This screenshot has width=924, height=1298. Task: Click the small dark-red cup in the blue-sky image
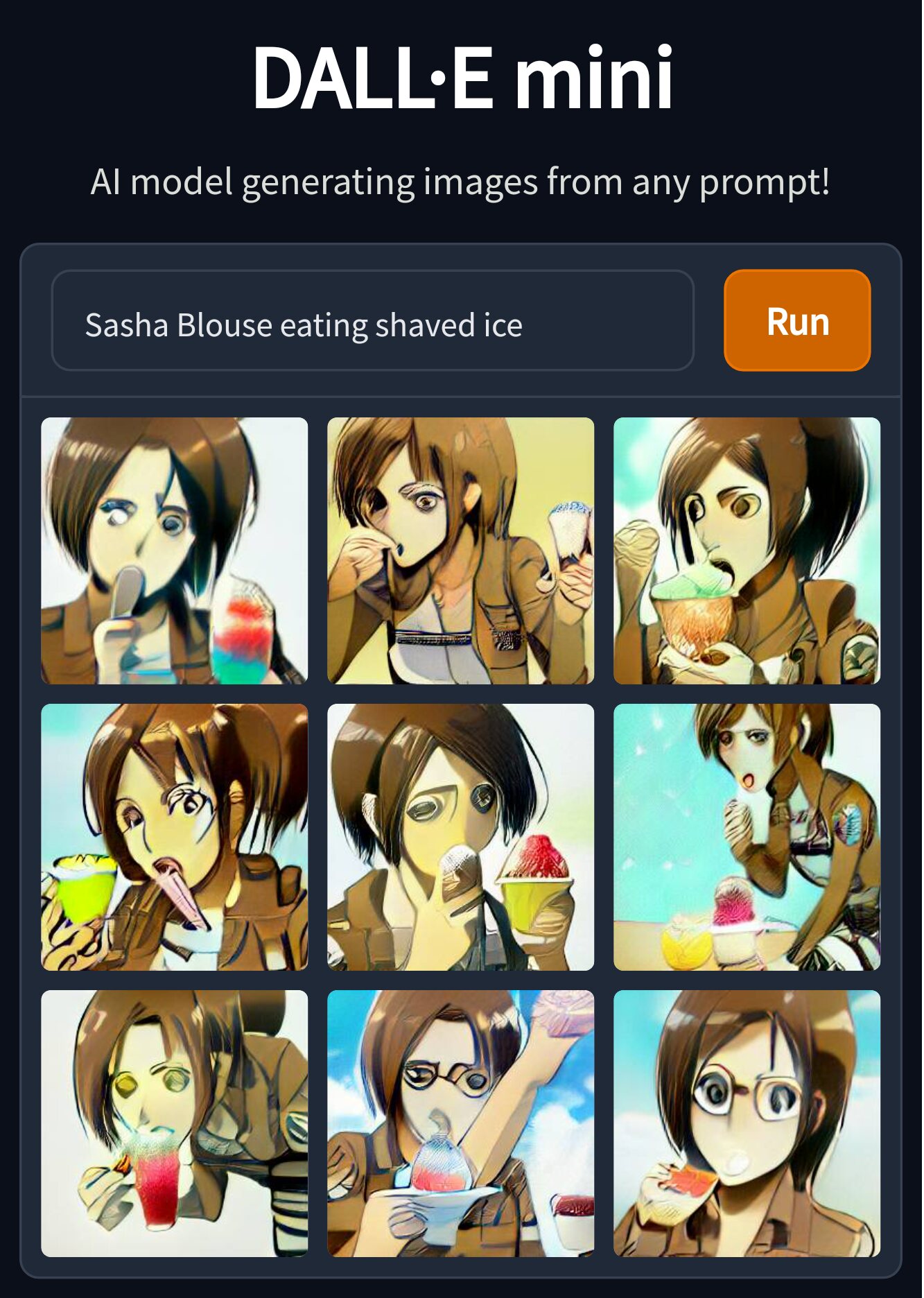click(x=573, y=1224)
